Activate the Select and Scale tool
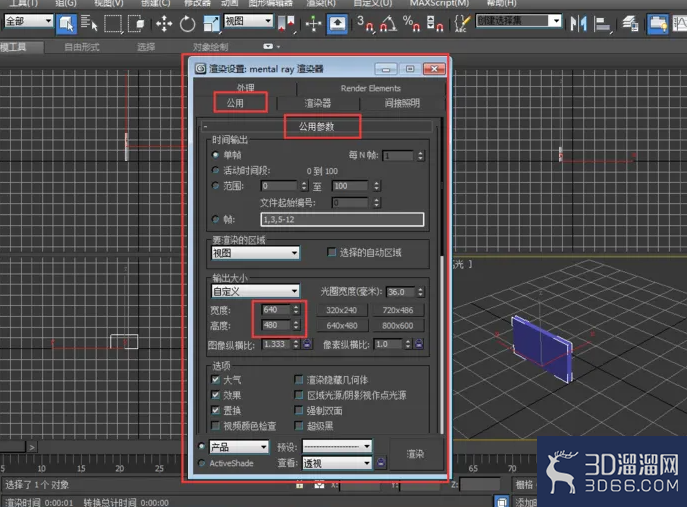This screenshot has height=507, width=687. coord(212,23)
